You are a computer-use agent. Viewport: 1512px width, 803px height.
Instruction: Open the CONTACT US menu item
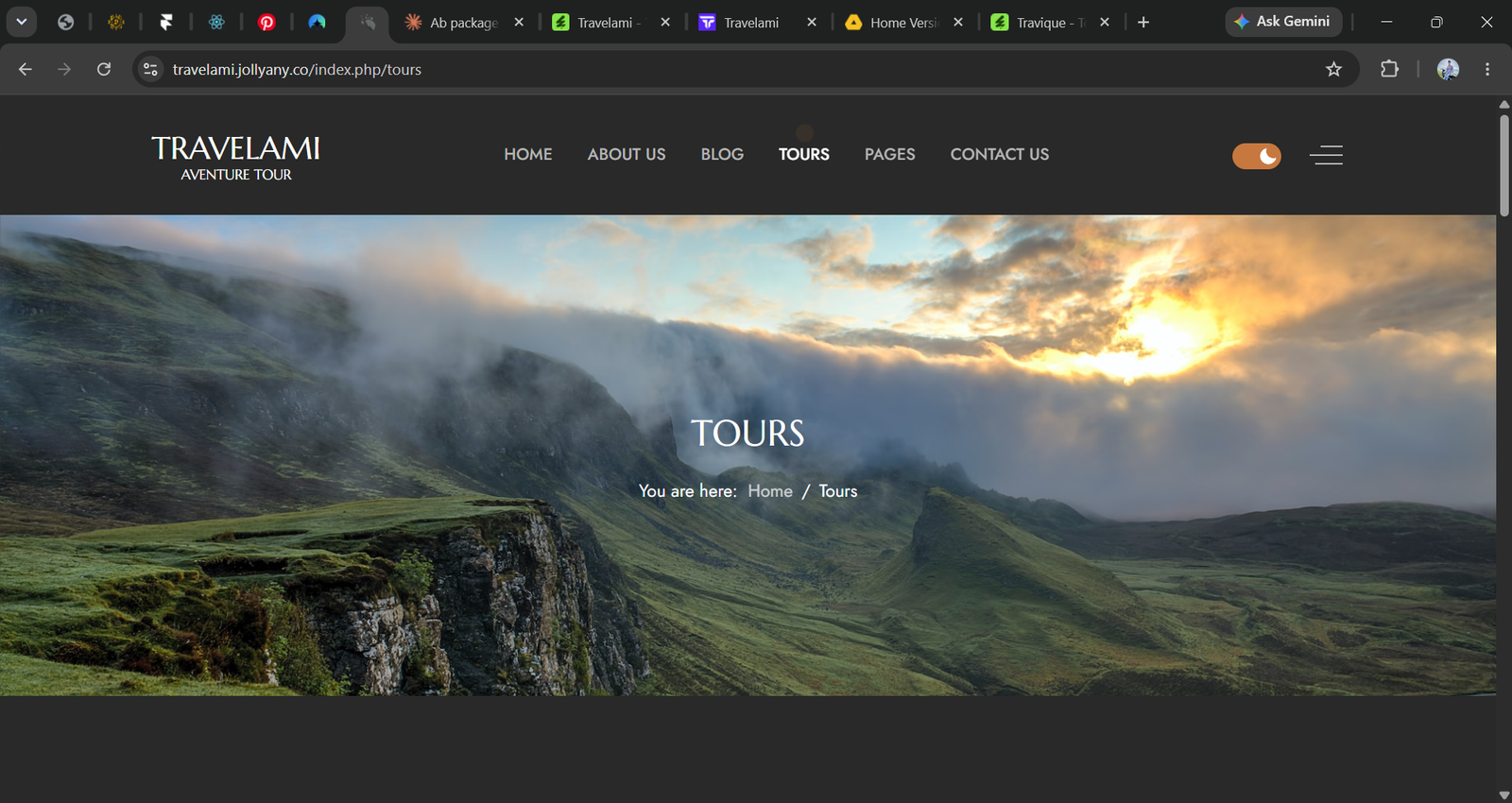(x=1000, y=154)
